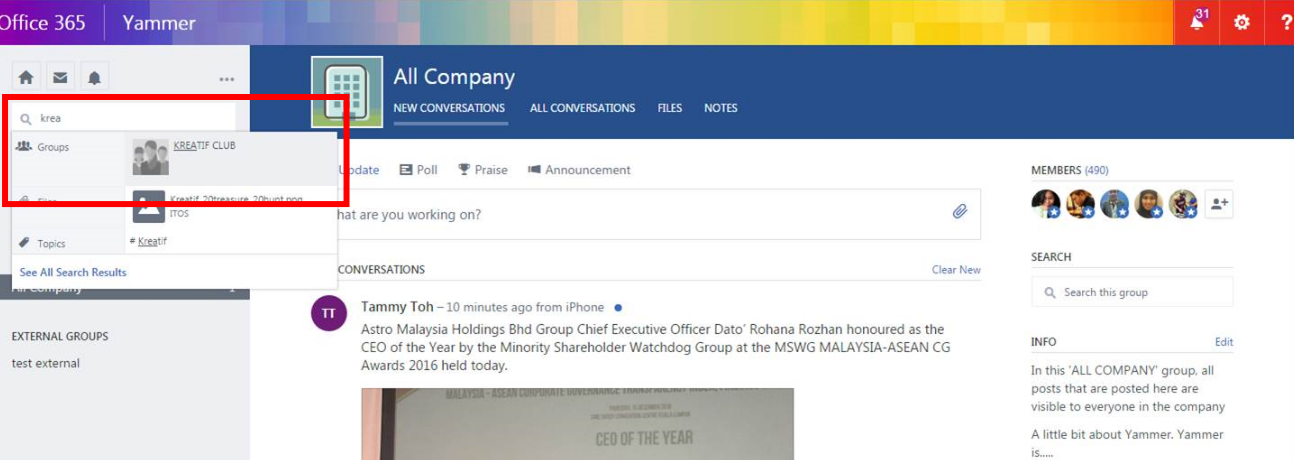Select the Announcement post type
This screenshot has width=1294, height=460.
[579, 170]
